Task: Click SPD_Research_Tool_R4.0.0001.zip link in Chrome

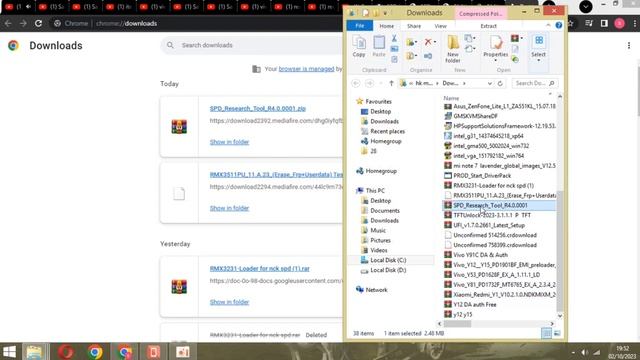Action: coord(258,109)
